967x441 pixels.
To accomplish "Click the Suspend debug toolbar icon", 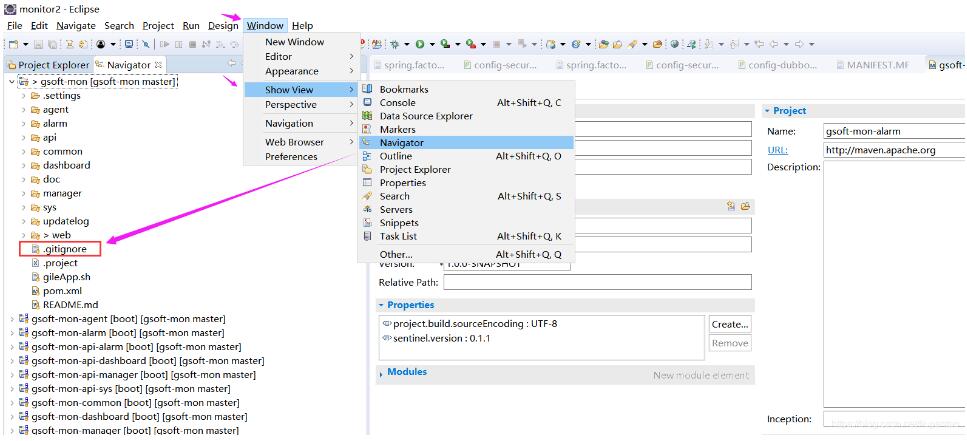I will click(x=179, y=44).
